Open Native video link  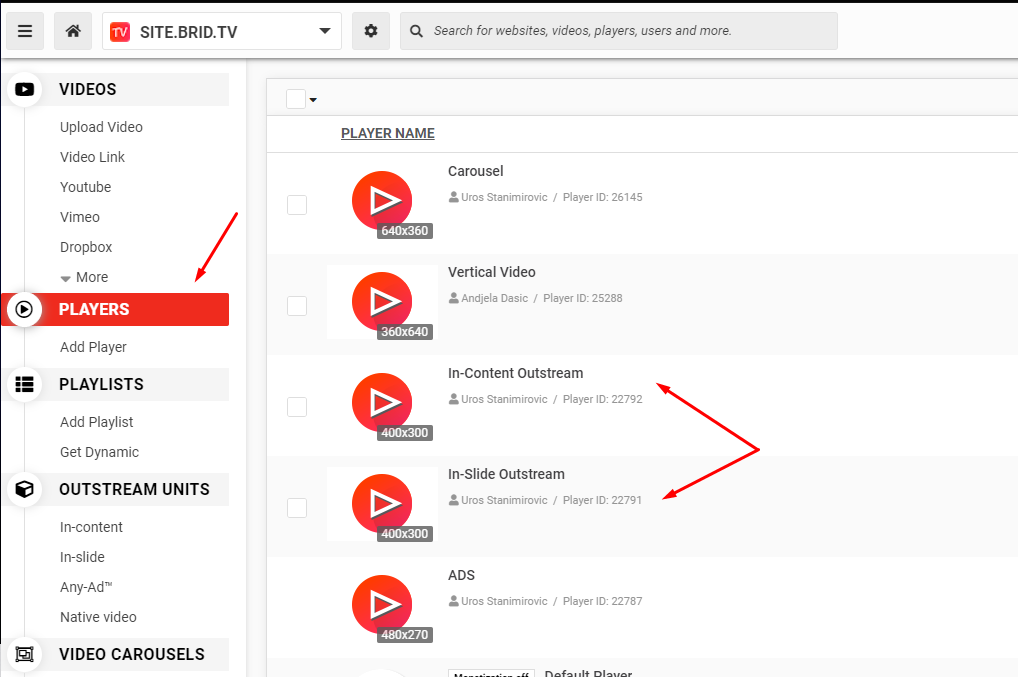click(98, 617)
